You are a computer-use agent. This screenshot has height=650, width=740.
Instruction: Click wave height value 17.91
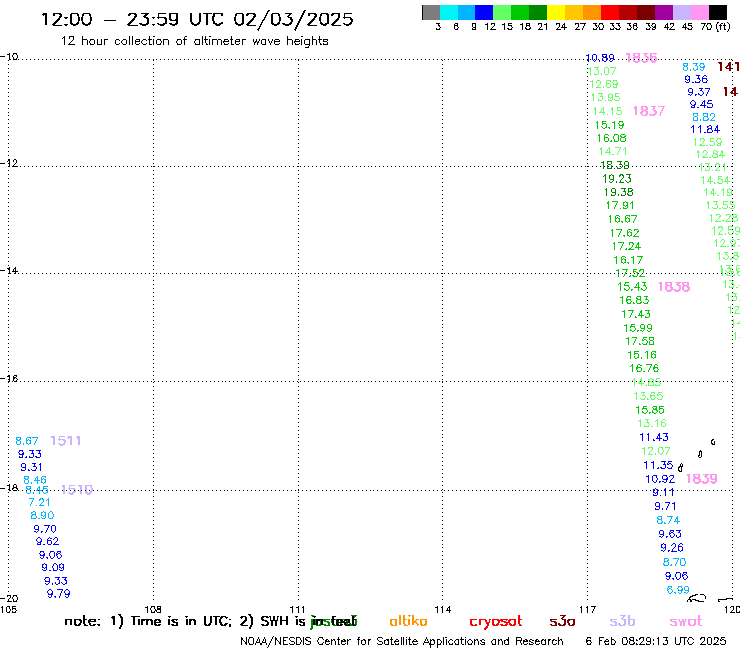click(620, 205)
